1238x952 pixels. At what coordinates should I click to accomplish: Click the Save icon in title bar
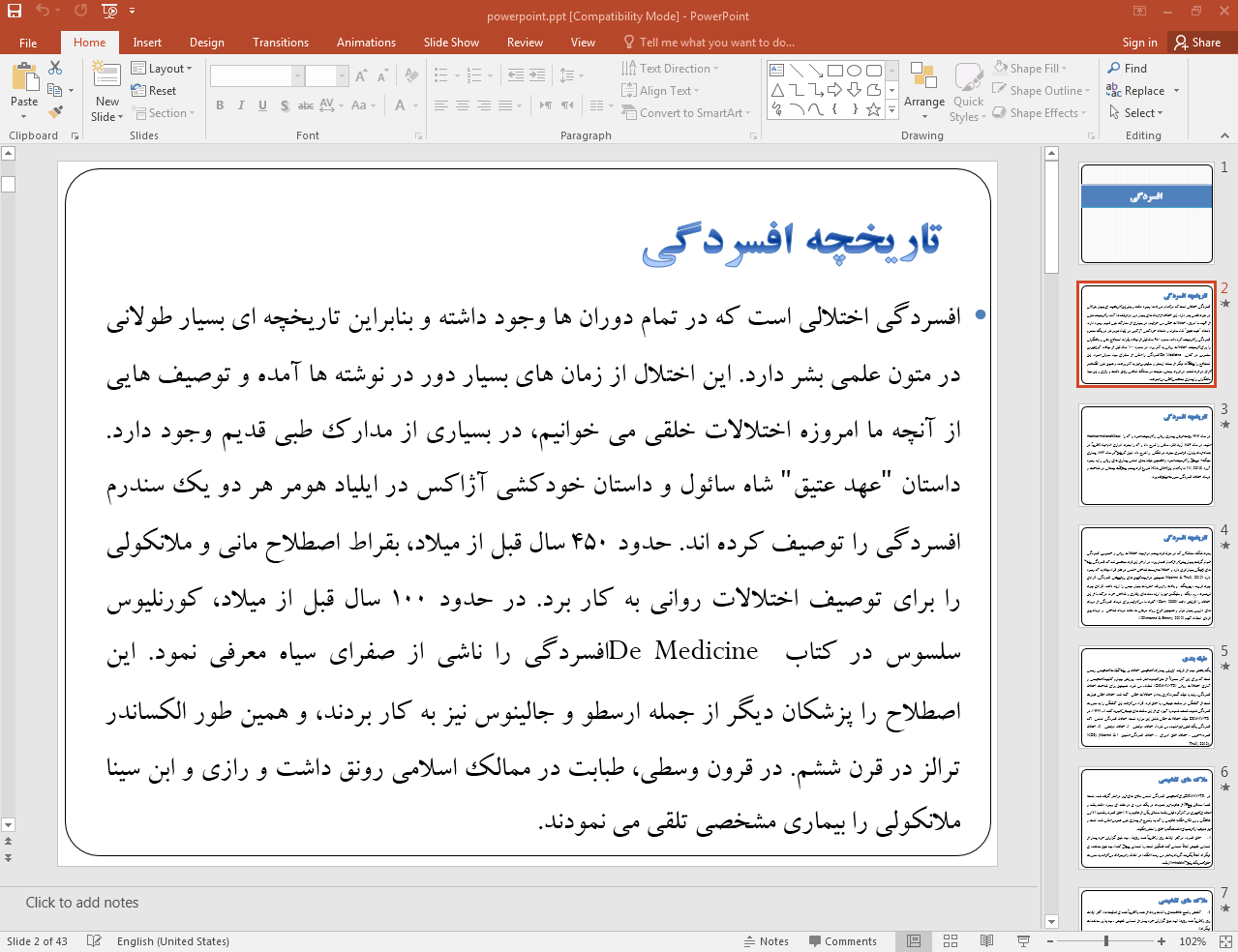15,12
